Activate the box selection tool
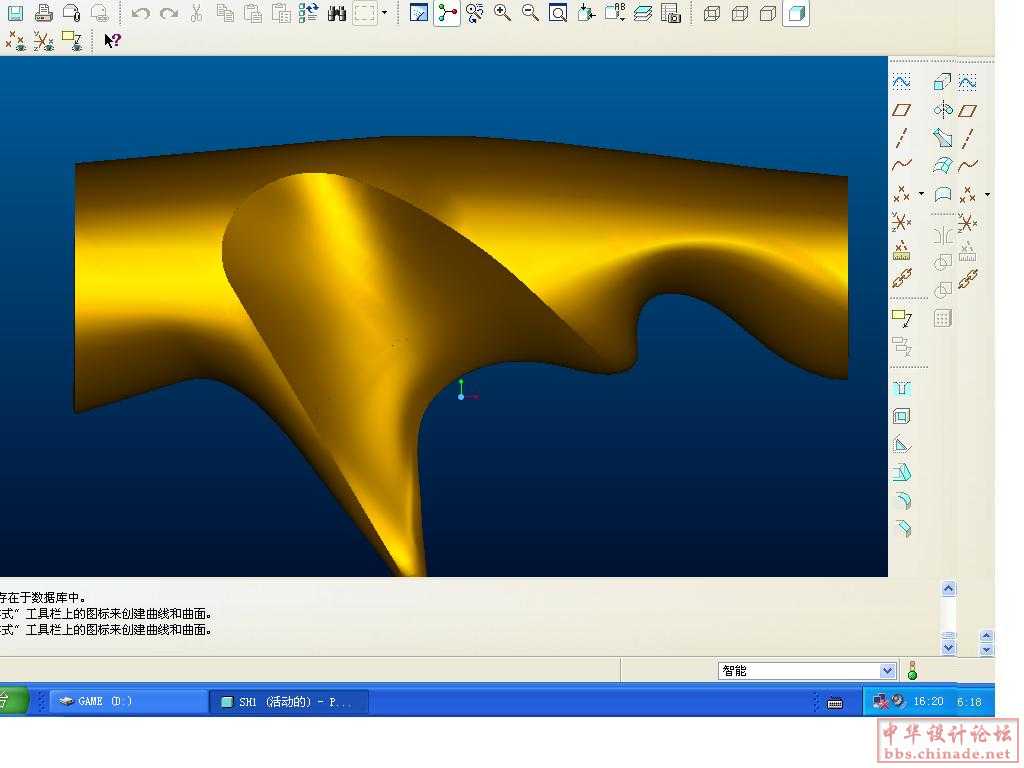 click(x=365, y=13)
